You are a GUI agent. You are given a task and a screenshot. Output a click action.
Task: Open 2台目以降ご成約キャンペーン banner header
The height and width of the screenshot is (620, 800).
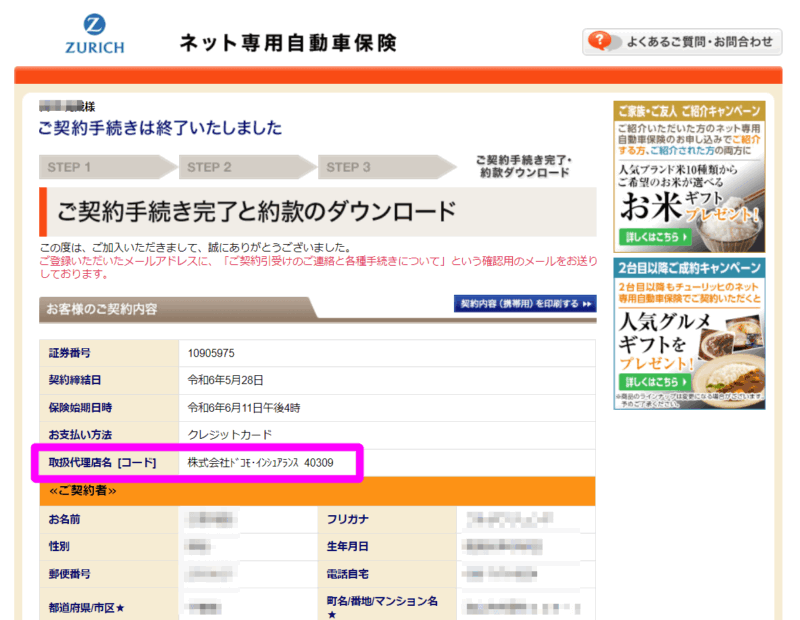(x=689, y=270)
